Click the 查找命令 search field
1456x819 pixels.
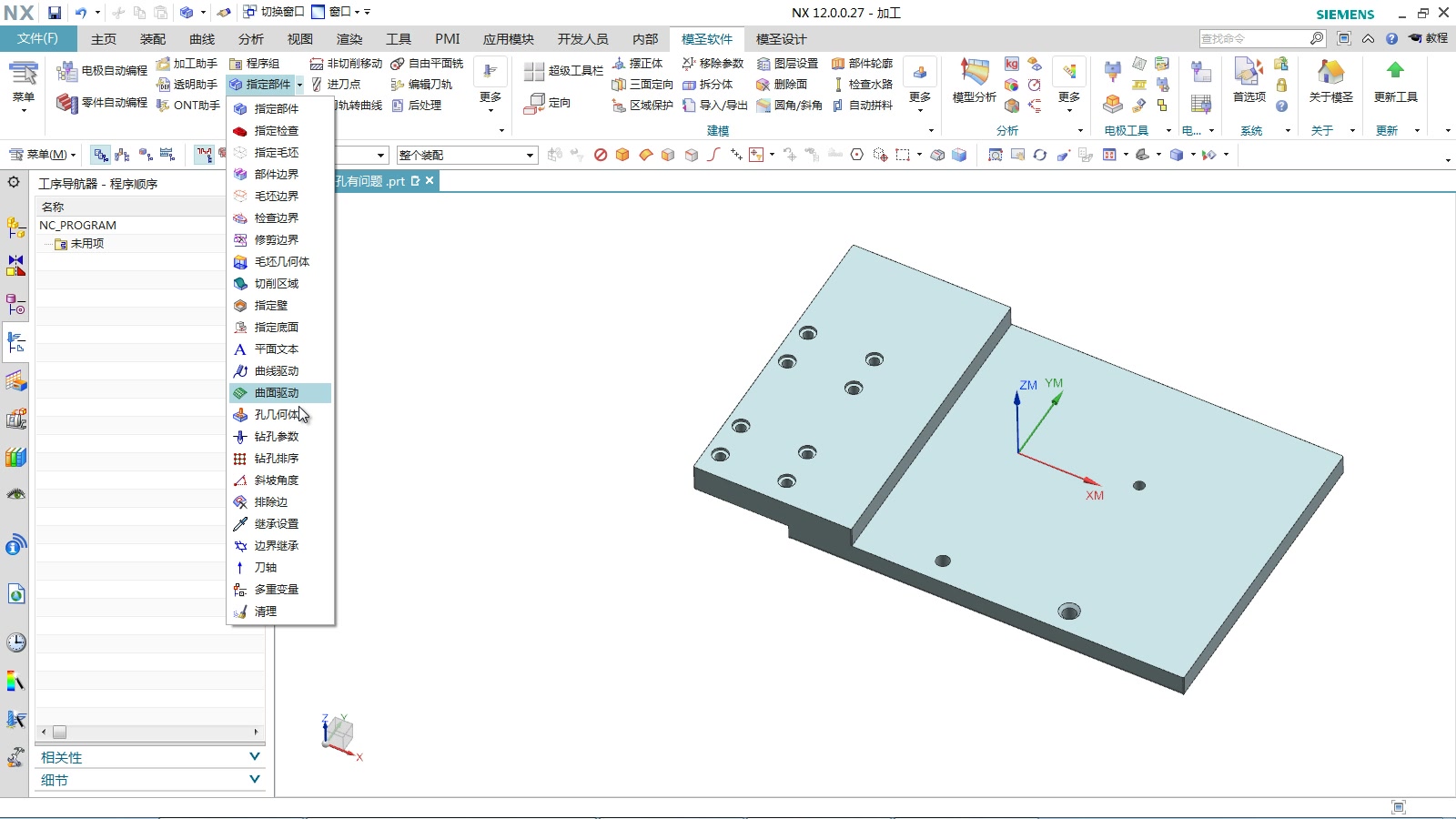coord(1254,38)
